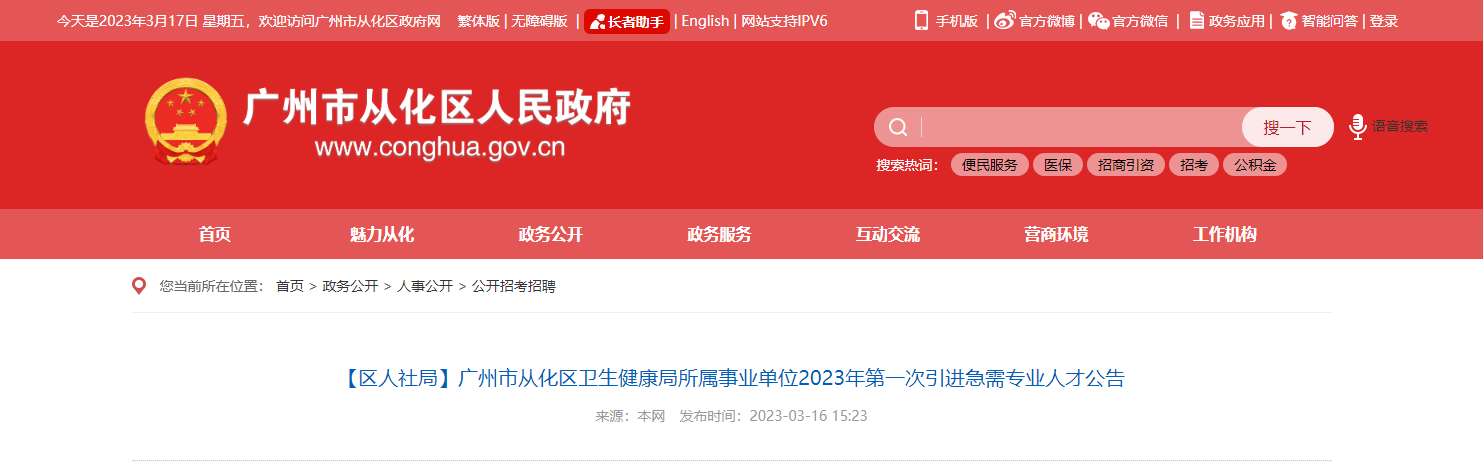Open the 政务服务 navigation menu
Viewport: 1483px width, 462px height.
[719, 235]
